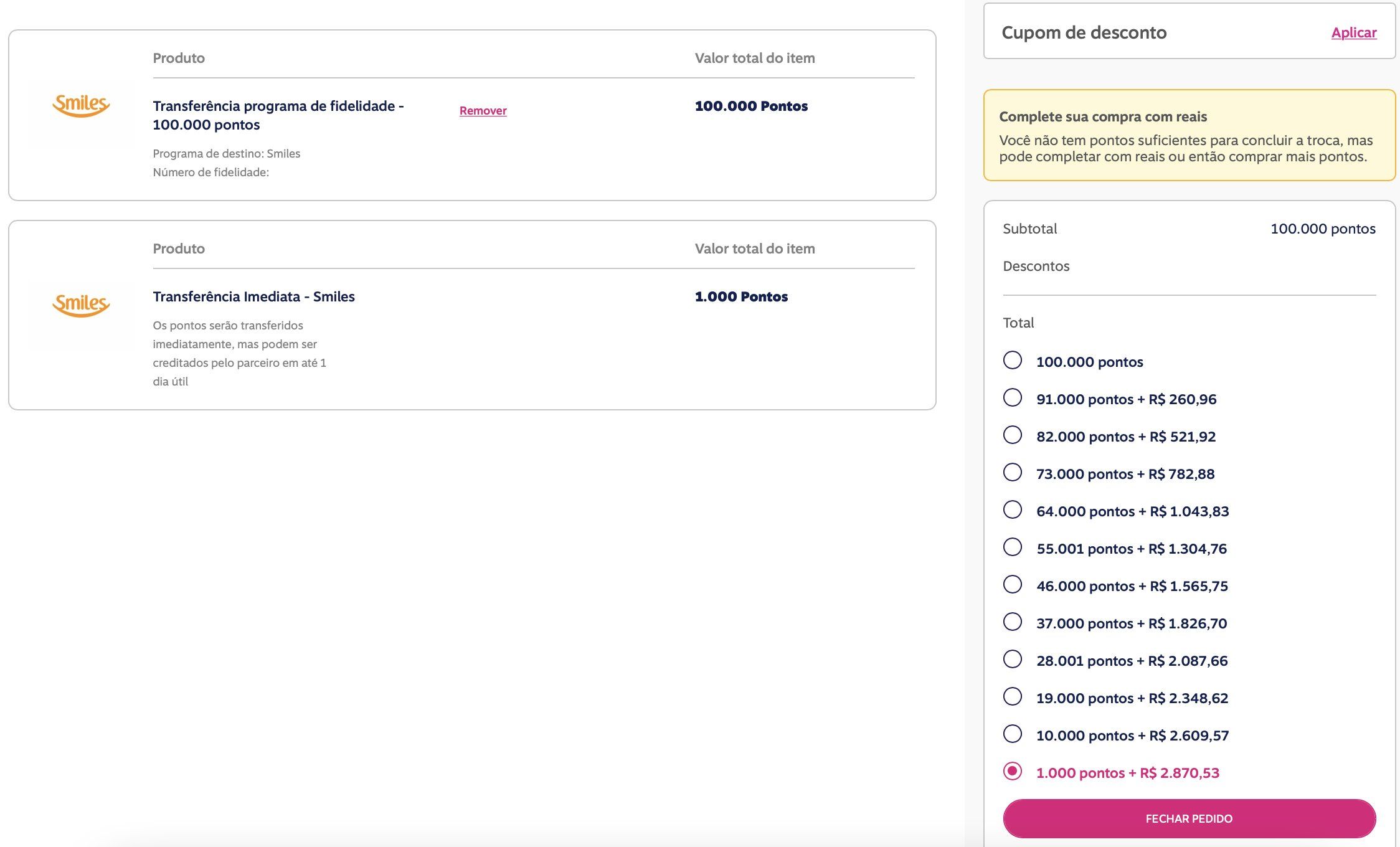The height and width of the screenshot is (847, 1400).
Task: Select 28.001 pontos + R$ 2.087,66
Action: coord(1013,659)
